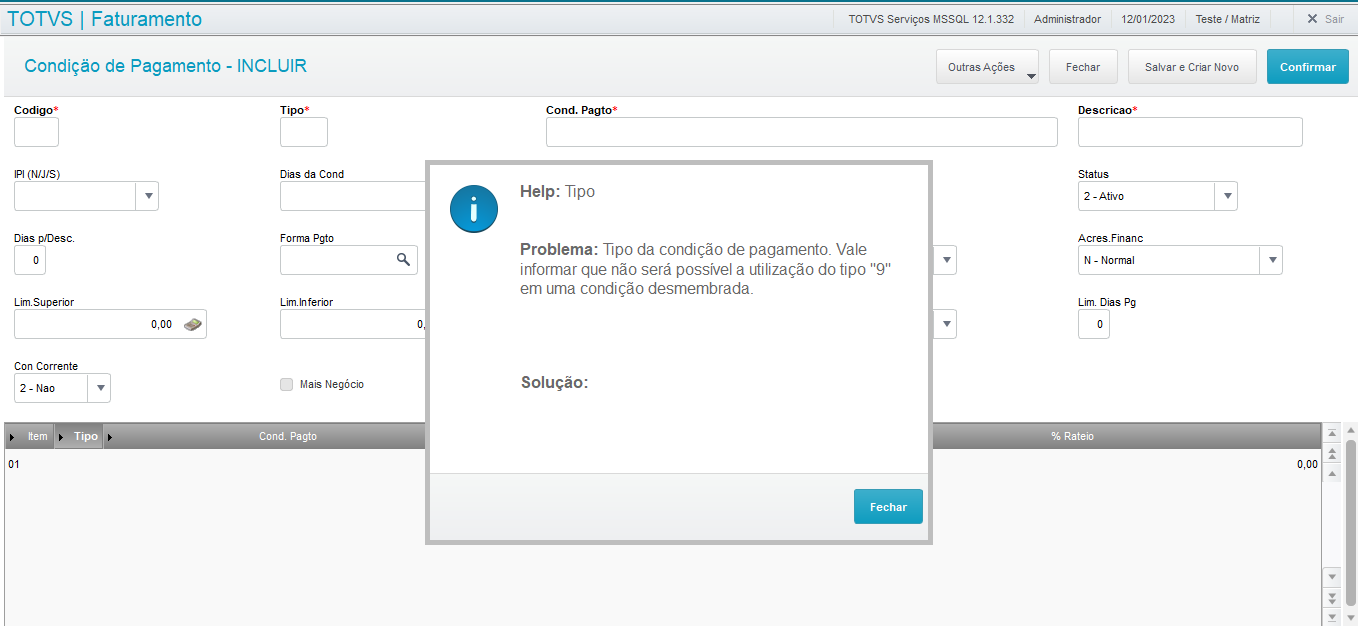Click the Lim. Dias Pg field
This screenshot has height=629, width=1358.
(1094, 324)
